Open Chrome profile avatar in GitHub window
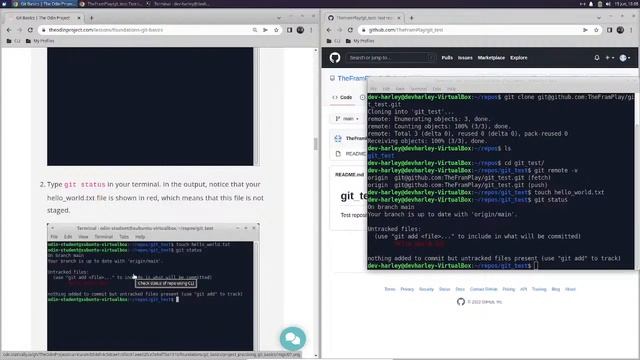The height and width of the screenshot is (360, 640). click(x=620, y=30)
